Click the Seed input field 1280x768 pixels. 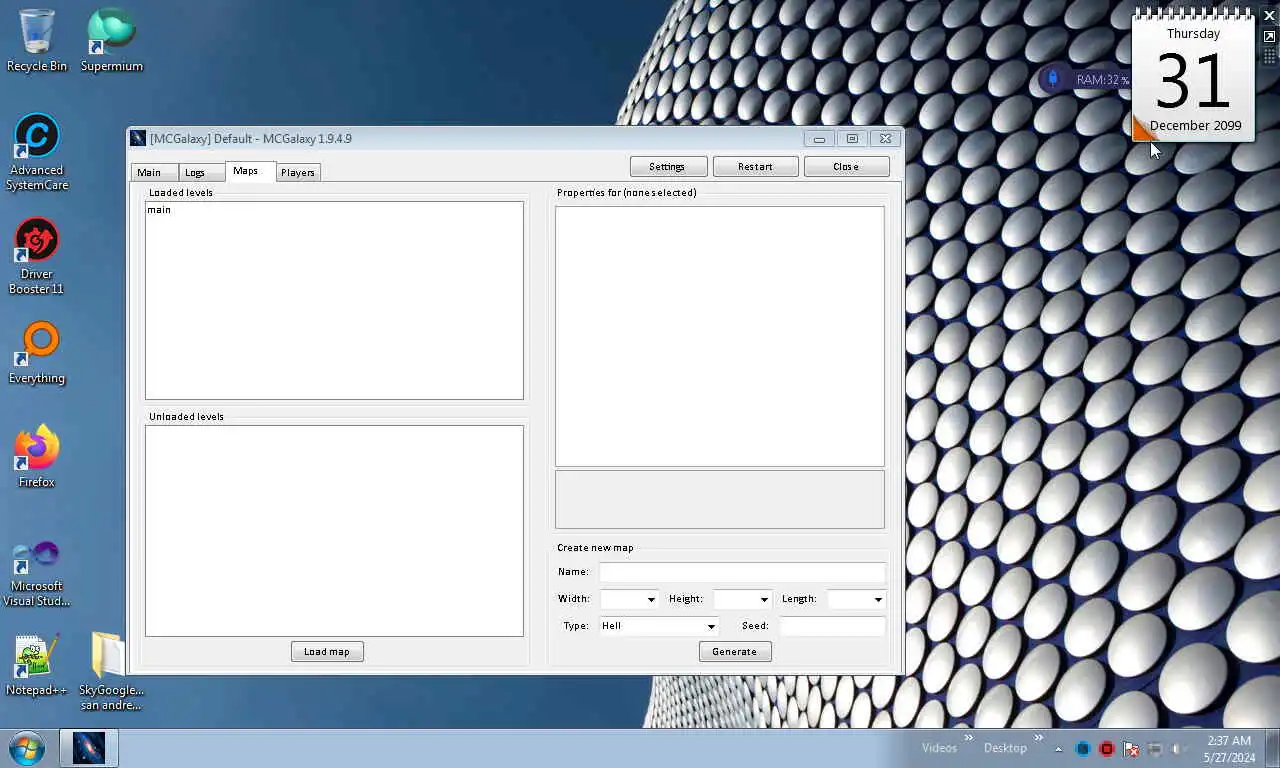[x=832, y=626]
